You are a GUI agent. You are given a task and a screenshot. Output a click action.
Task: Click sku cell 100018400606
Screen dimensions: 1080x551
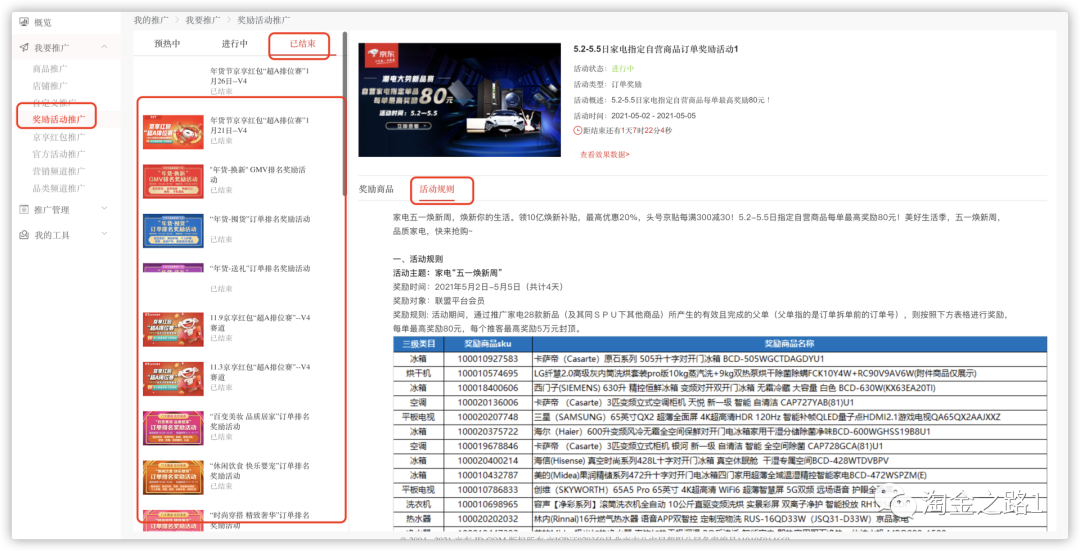(488, 388)
